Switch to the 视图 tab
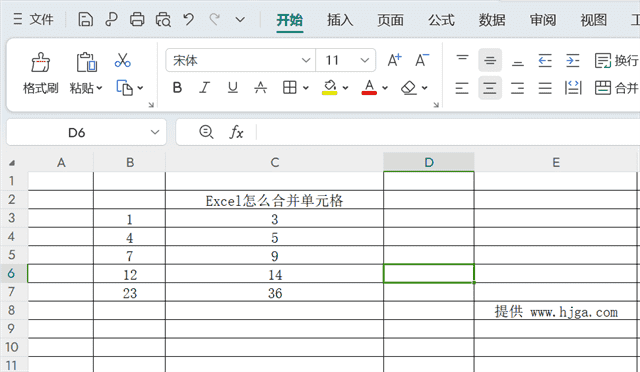Image resolution: width=640 pixels, height=372 pixels. 593,20
